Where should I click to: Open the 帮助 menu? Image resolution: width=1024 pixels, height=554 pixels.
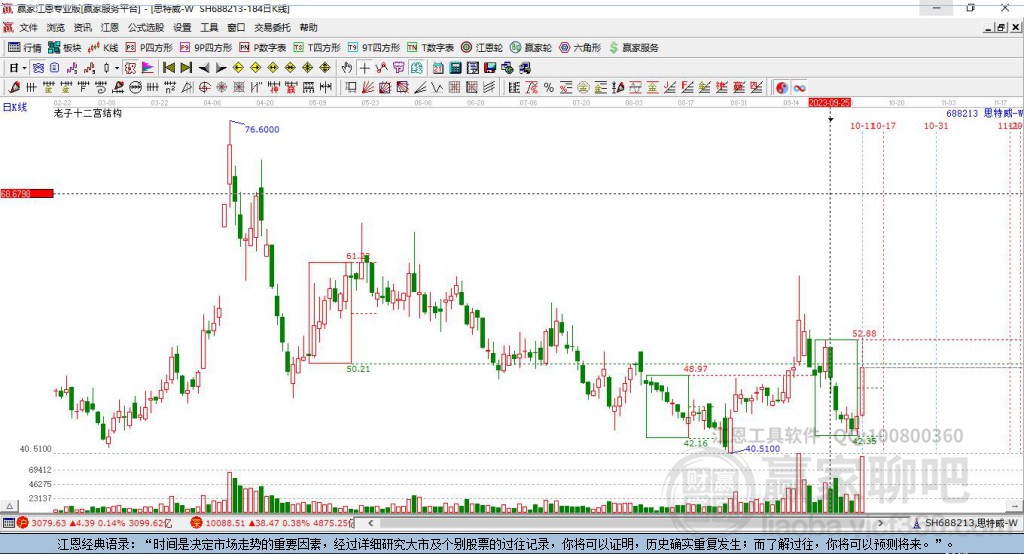[x=308, y=27]
